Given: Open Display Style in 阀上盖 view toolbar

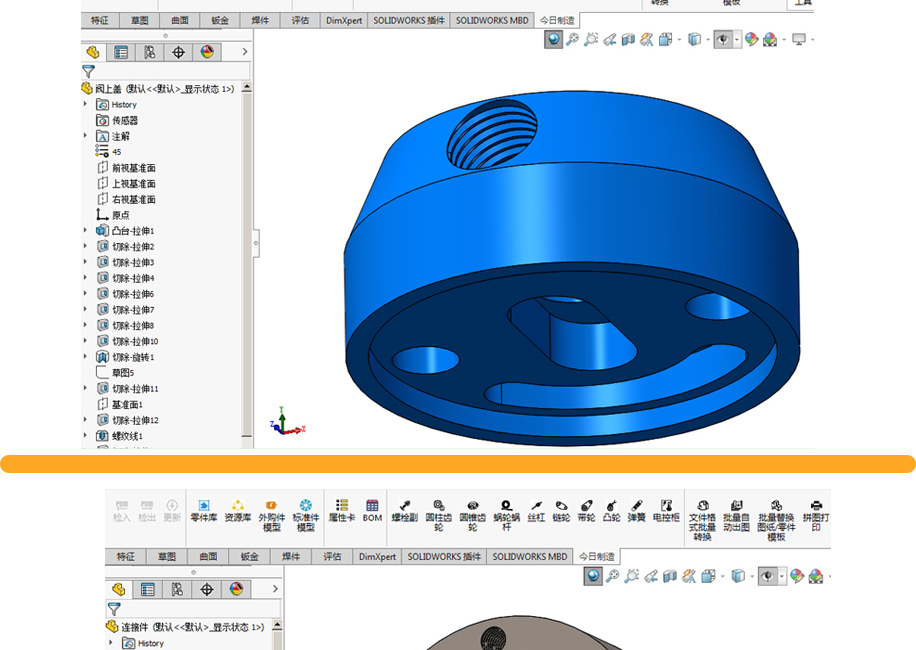Looking at the screenshot, I should [x=694, y=39].
